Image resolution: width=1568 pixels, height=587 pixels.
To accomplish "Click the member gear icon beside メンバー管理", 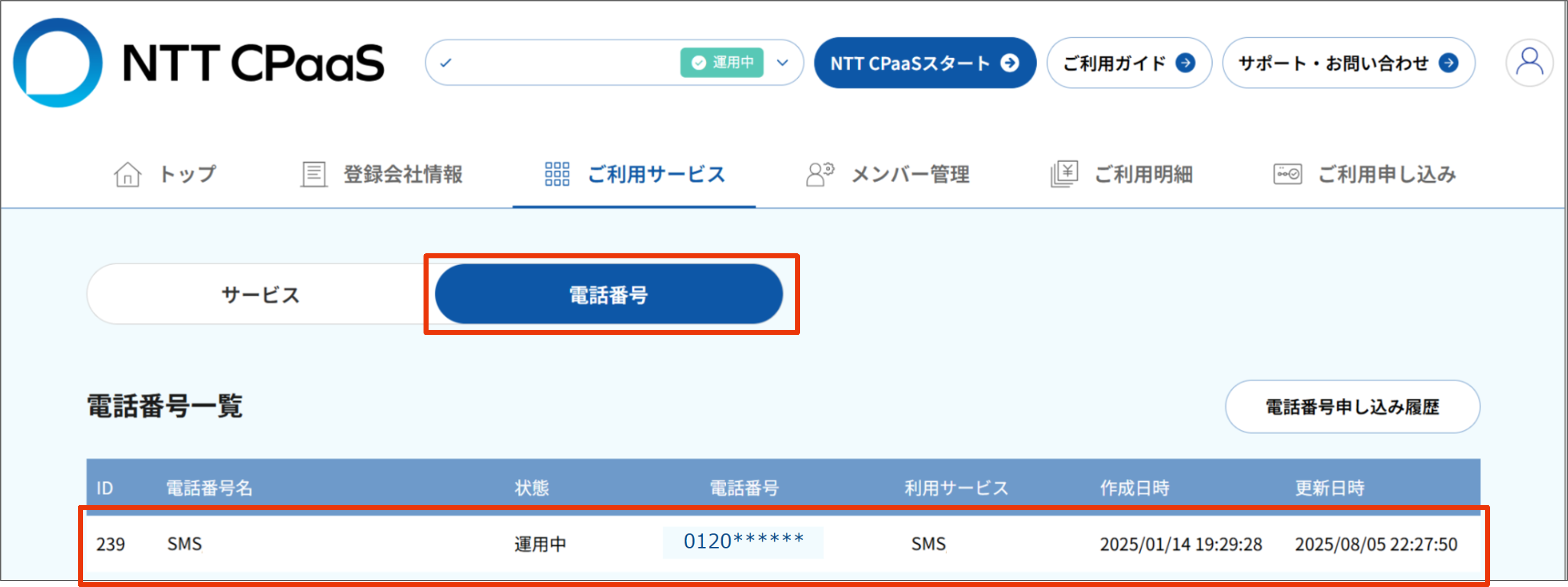I will click(820, 175).
